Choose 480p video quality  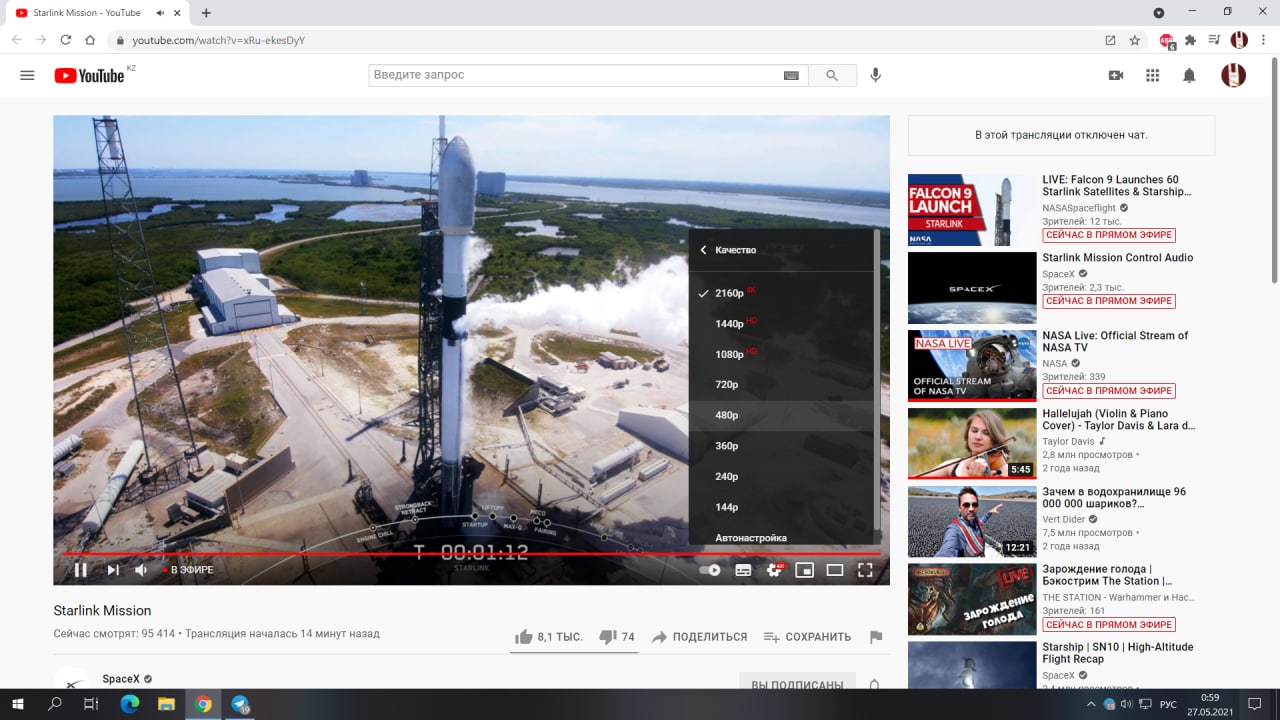pyautogui.click(x=781, y=415)
